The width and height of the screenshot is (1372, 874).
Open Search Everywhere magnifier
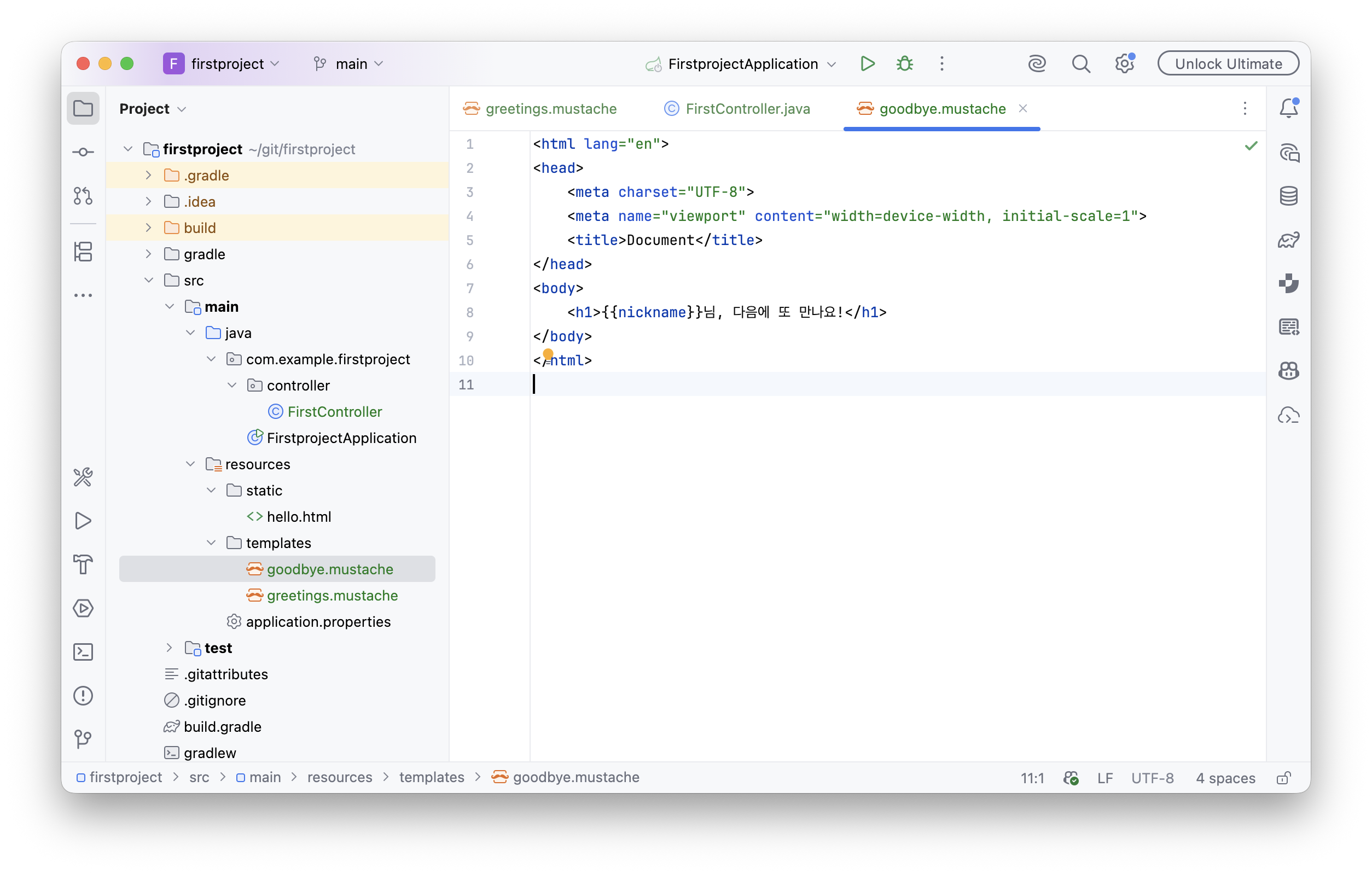pos(1081,64)
